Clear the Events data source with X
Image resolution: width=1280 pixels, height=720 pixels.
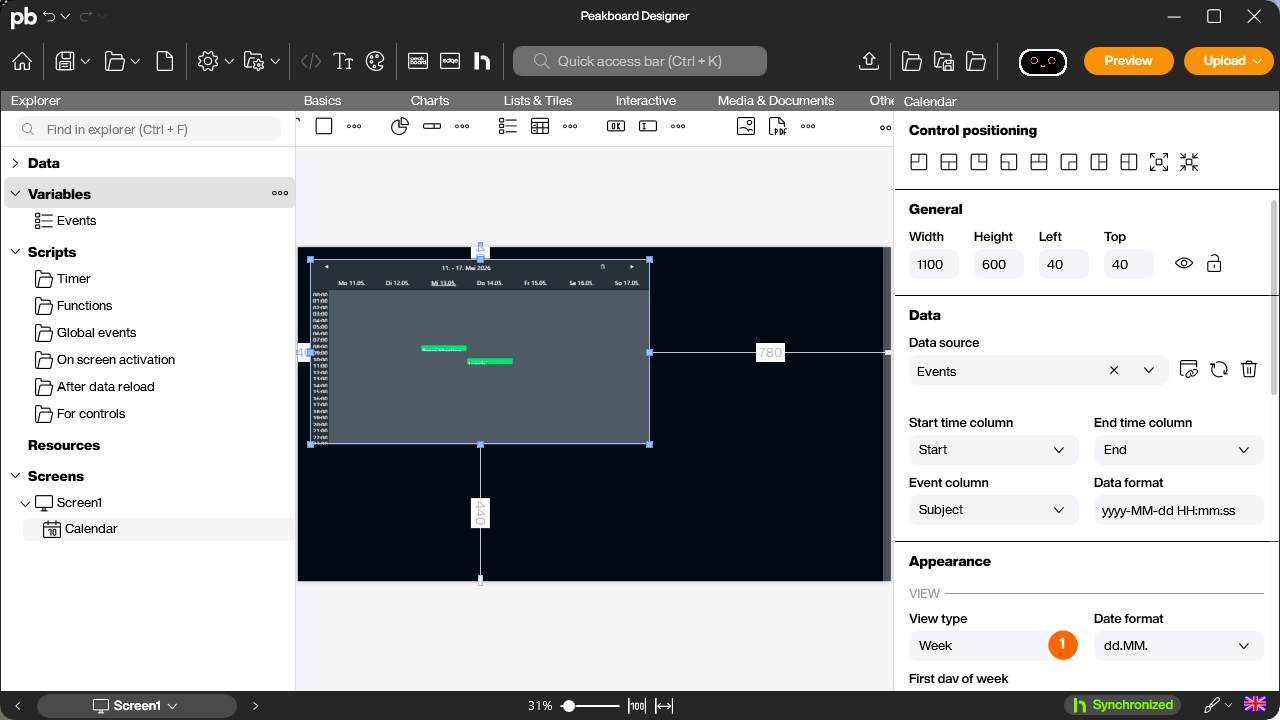click(1114, 371)
